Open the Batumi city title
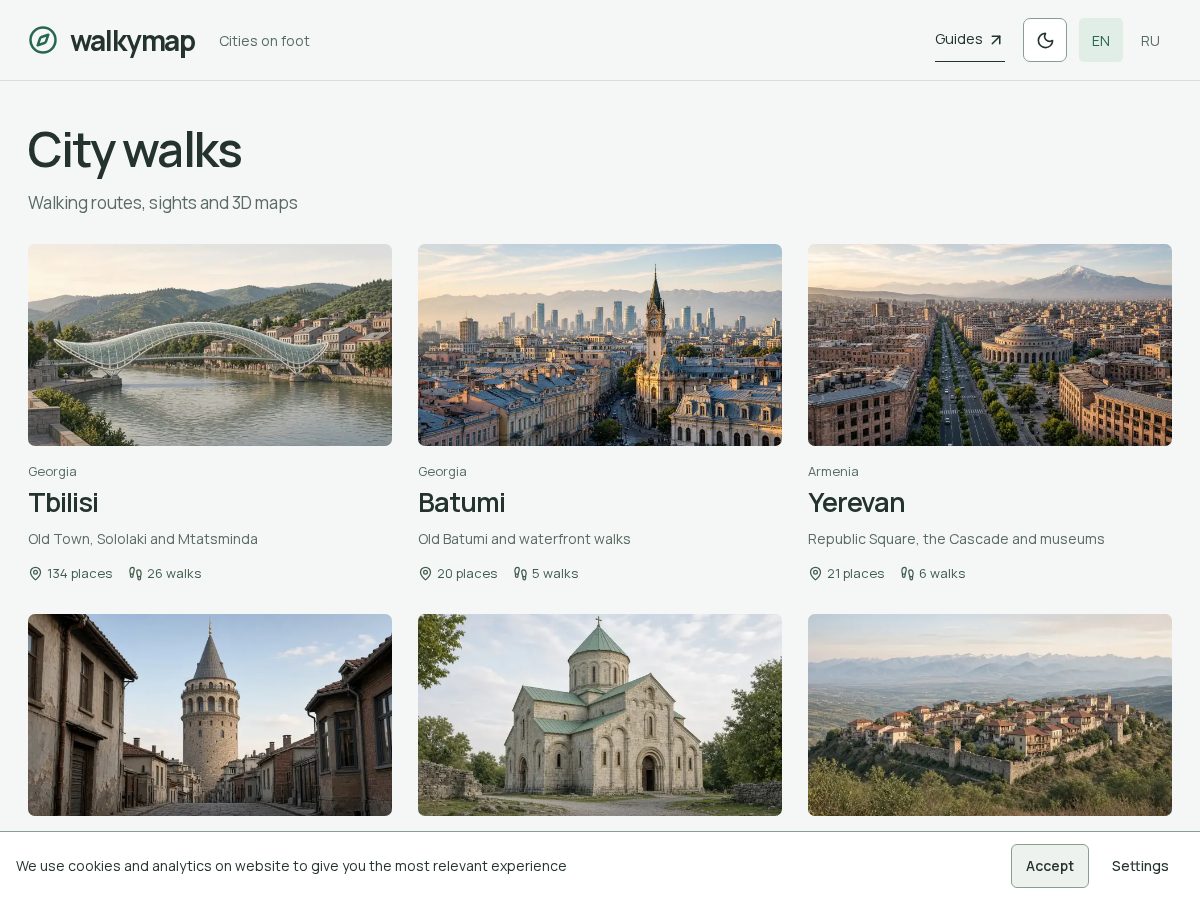This screenshot has height=900, width=1200. click(x=461, y=502)
